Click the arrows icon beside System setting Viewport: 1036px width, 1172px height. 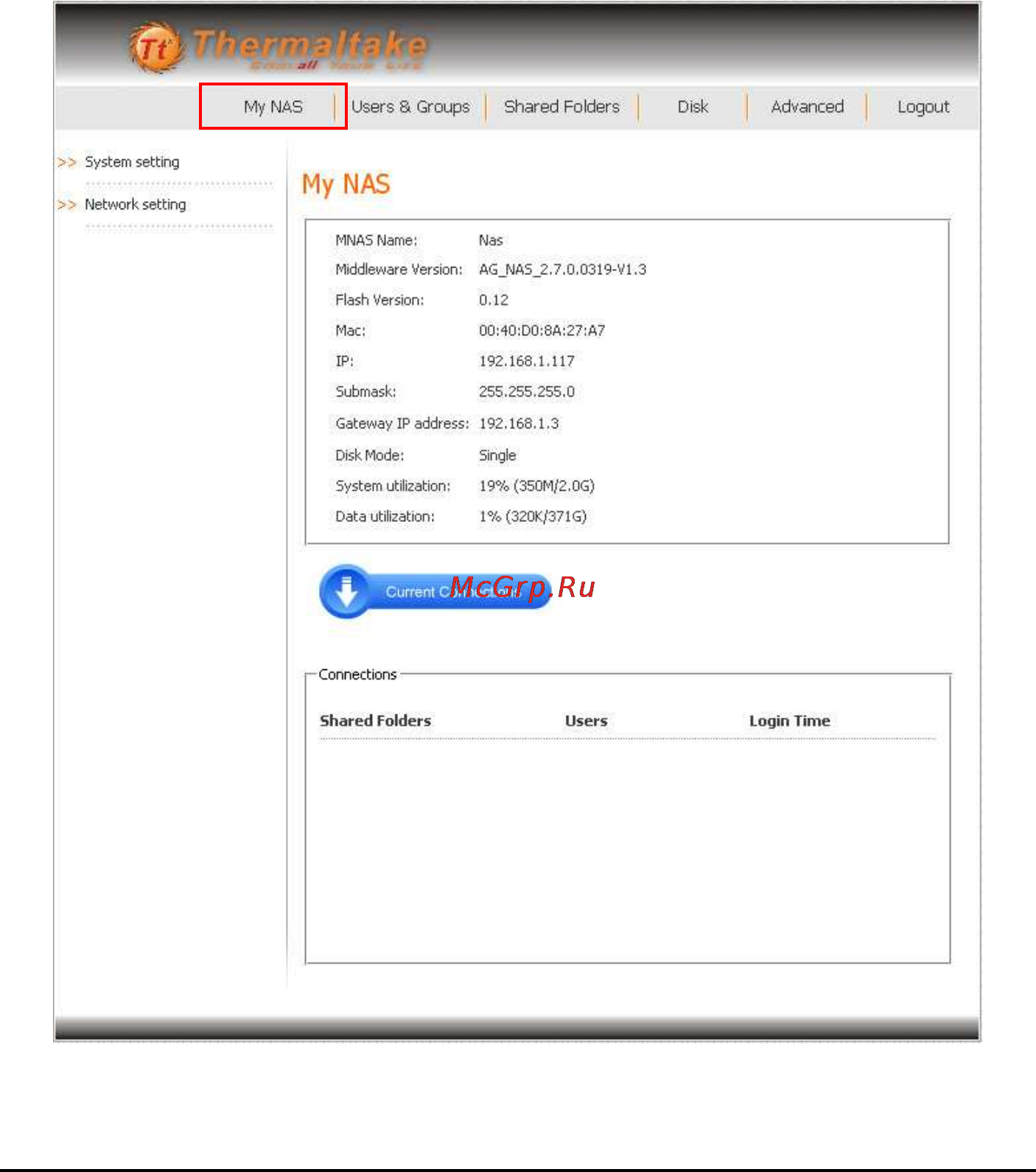point(67,162)
